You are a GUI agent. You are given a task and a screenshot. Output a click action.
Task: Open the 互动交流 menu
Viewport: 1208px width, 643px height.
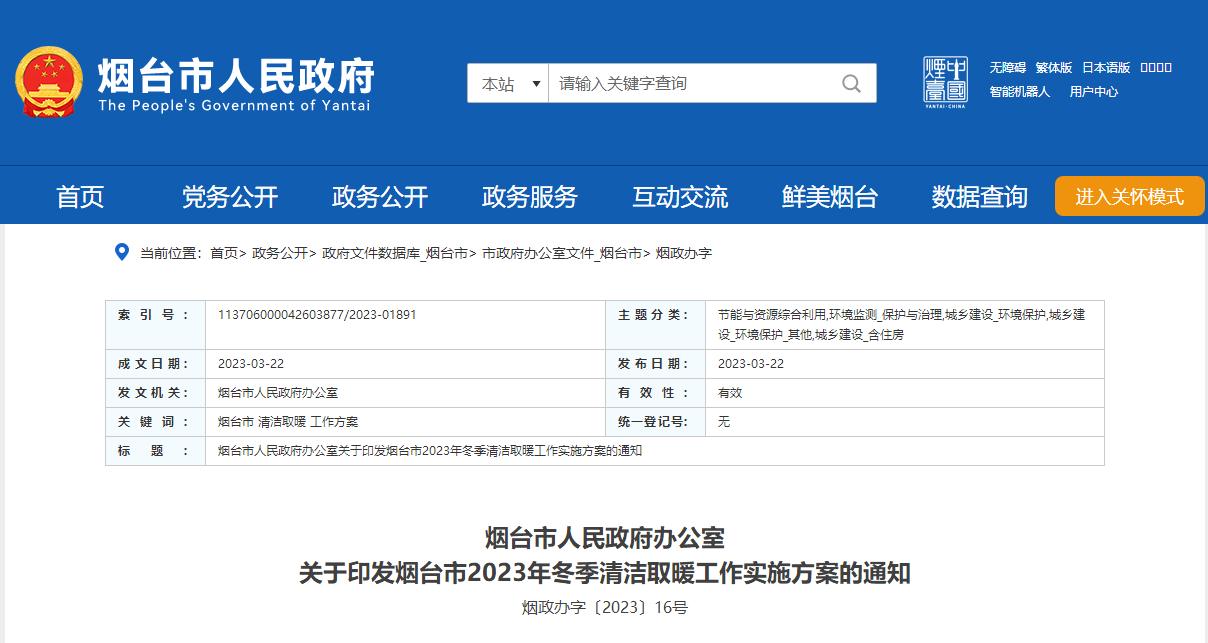680,196
